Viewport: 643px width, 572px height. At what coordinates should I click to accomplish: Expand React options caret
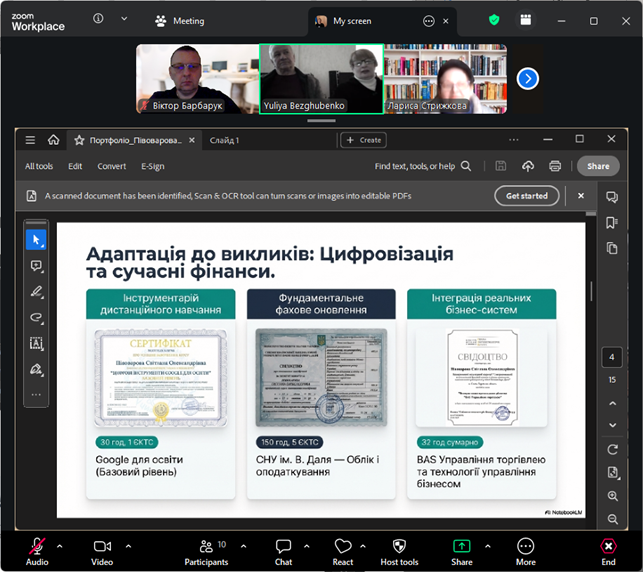click(363, 546)
